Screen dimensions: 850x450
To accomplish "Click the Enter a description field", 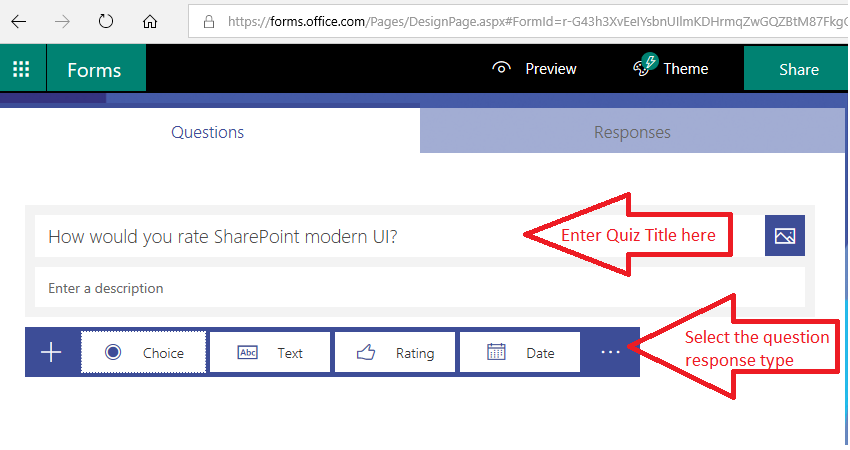I will click(420, 288).
